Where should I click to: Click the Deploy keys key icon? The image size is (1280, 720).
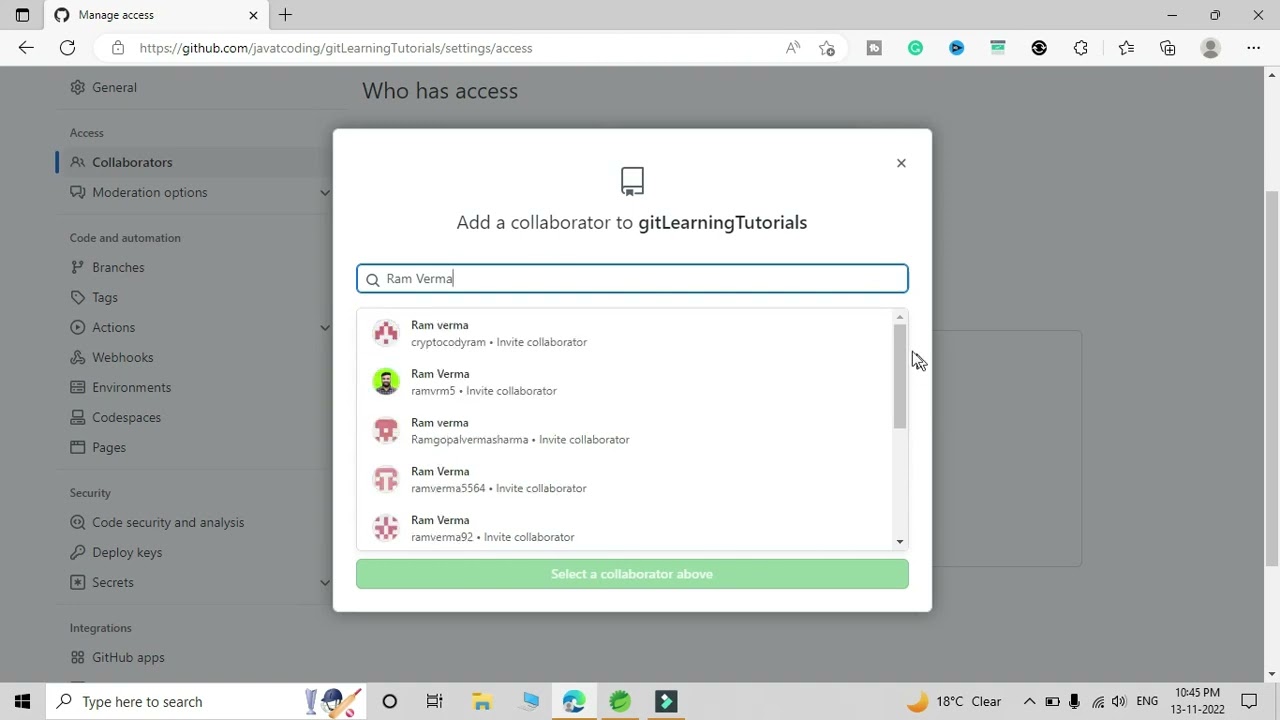point(78,552)
